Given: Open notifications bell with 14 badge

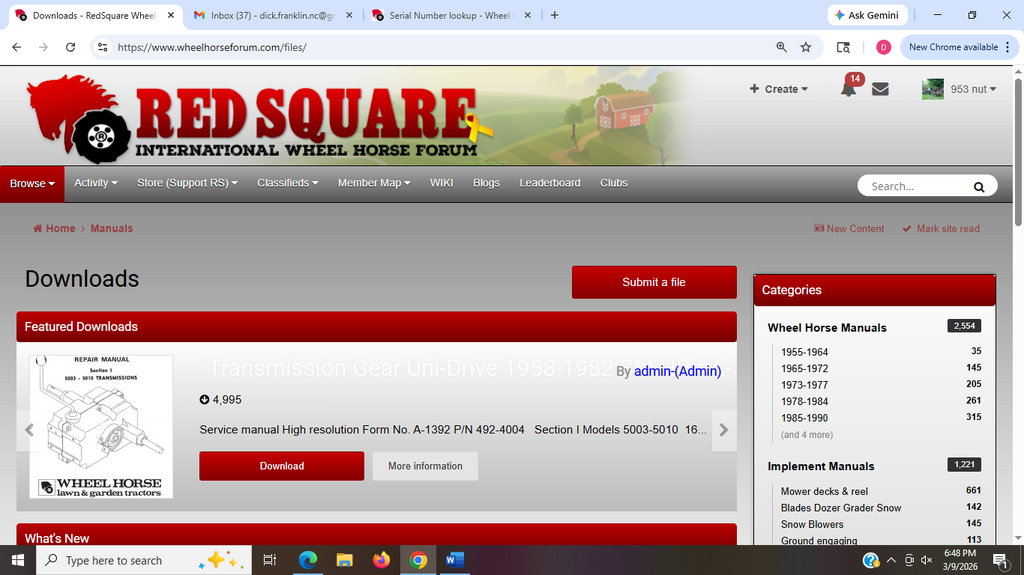Looking at the screenshot, I should click(x=849, y=88).
